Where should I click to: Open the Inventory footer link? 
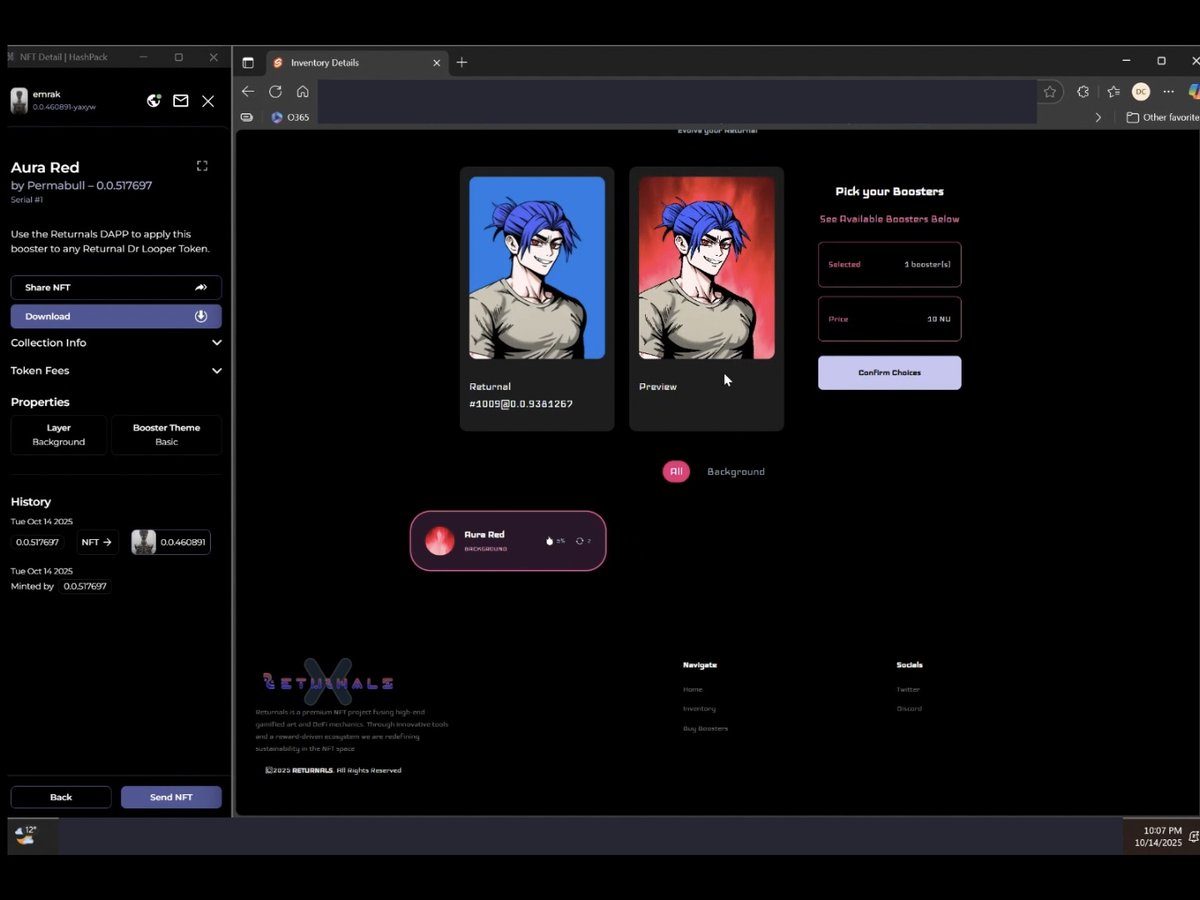point(699,709)
